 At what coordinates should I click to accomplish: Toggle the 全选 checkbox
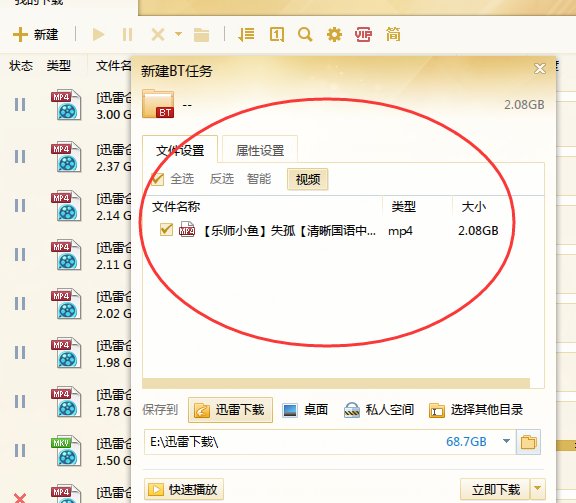click(158, 179)
